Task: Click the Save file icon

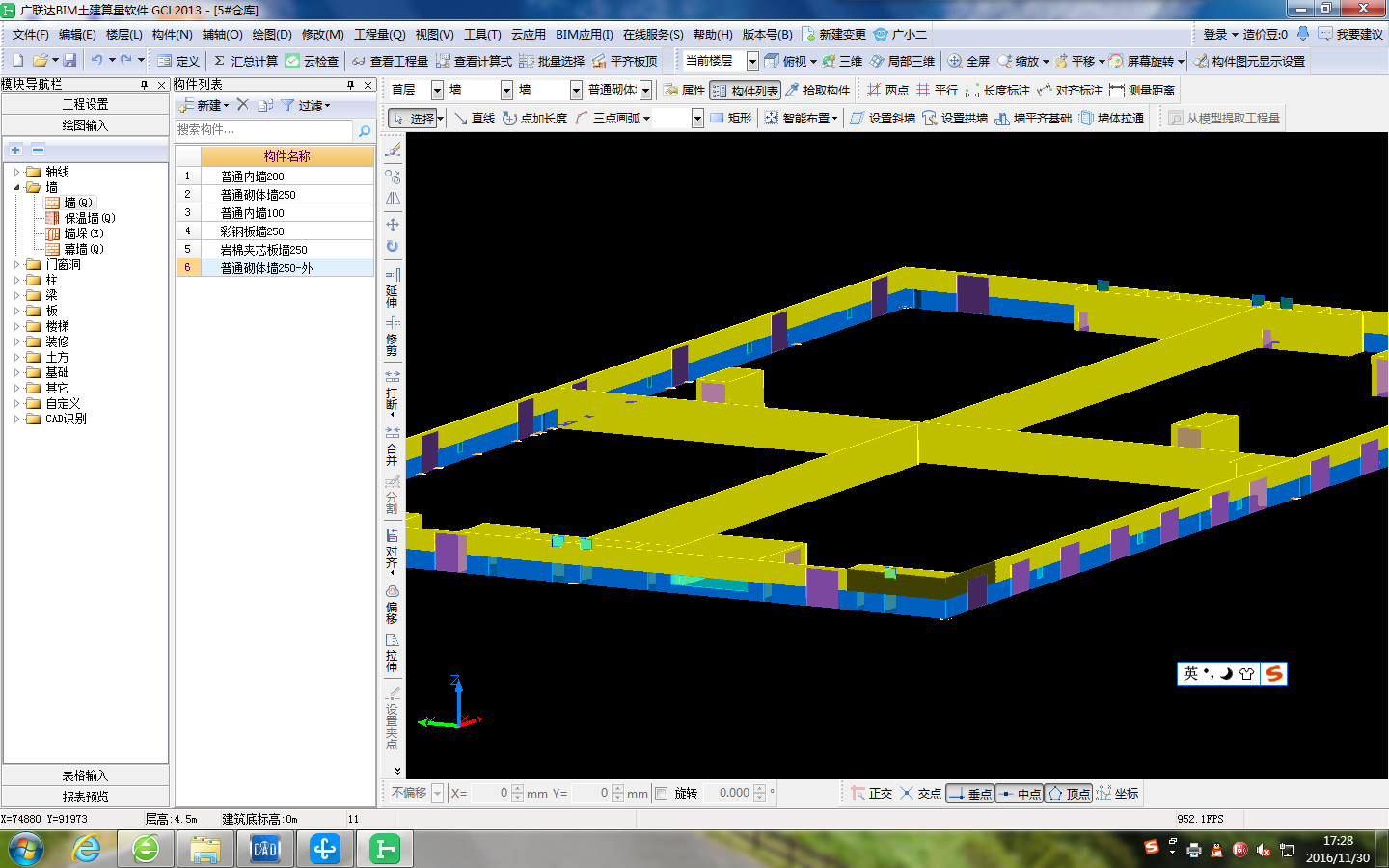Action: [69, 60]
